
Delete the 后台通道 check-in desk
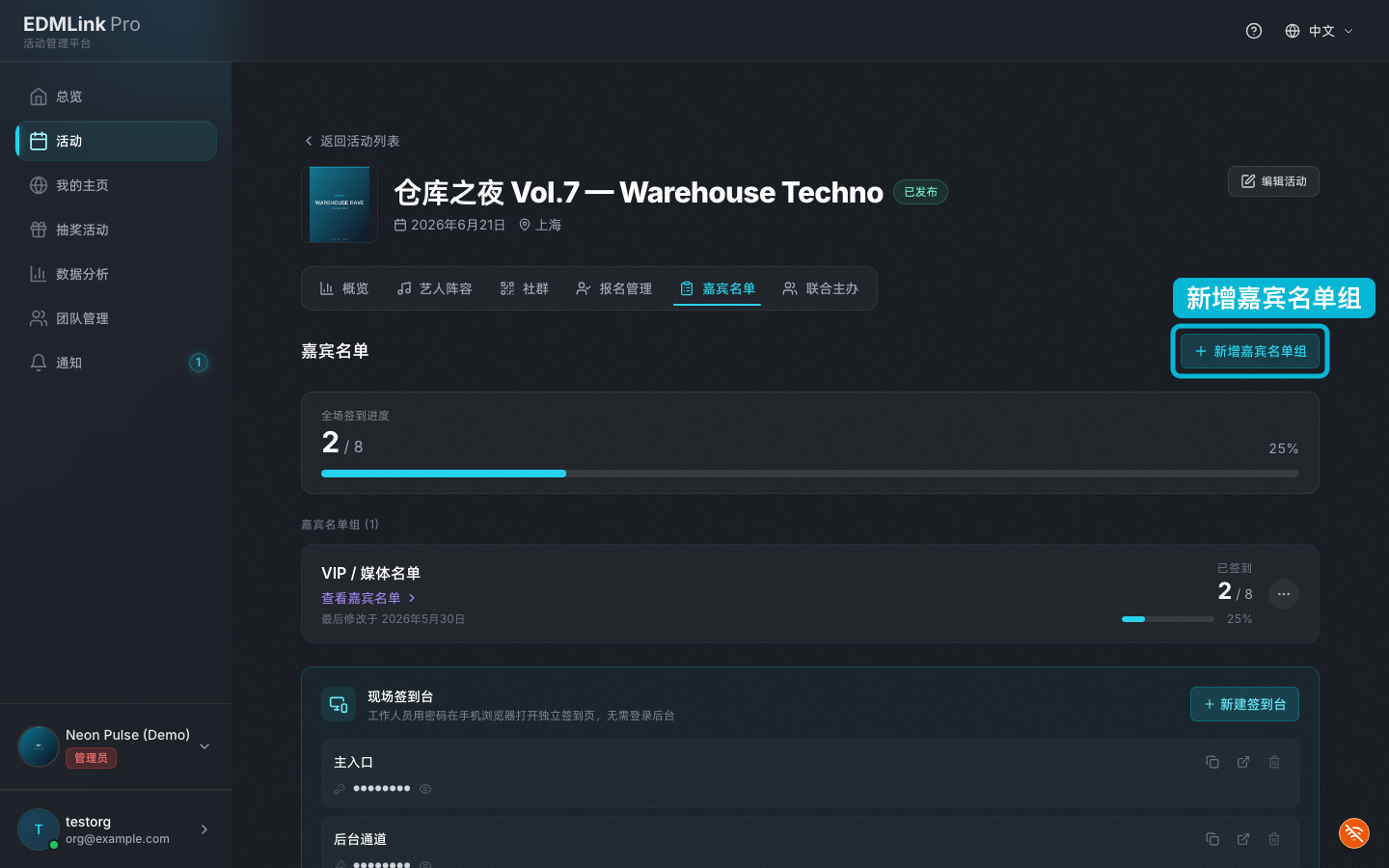click(x=1274, y=839)
